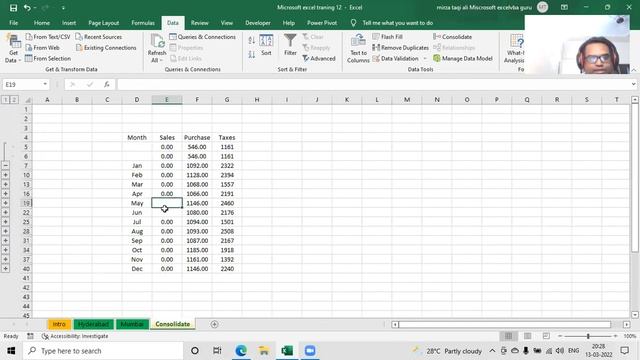Screen dimensions: 640x360
Task: Switch to the Hyderabad sheet tab
Action: click(93, 324)
